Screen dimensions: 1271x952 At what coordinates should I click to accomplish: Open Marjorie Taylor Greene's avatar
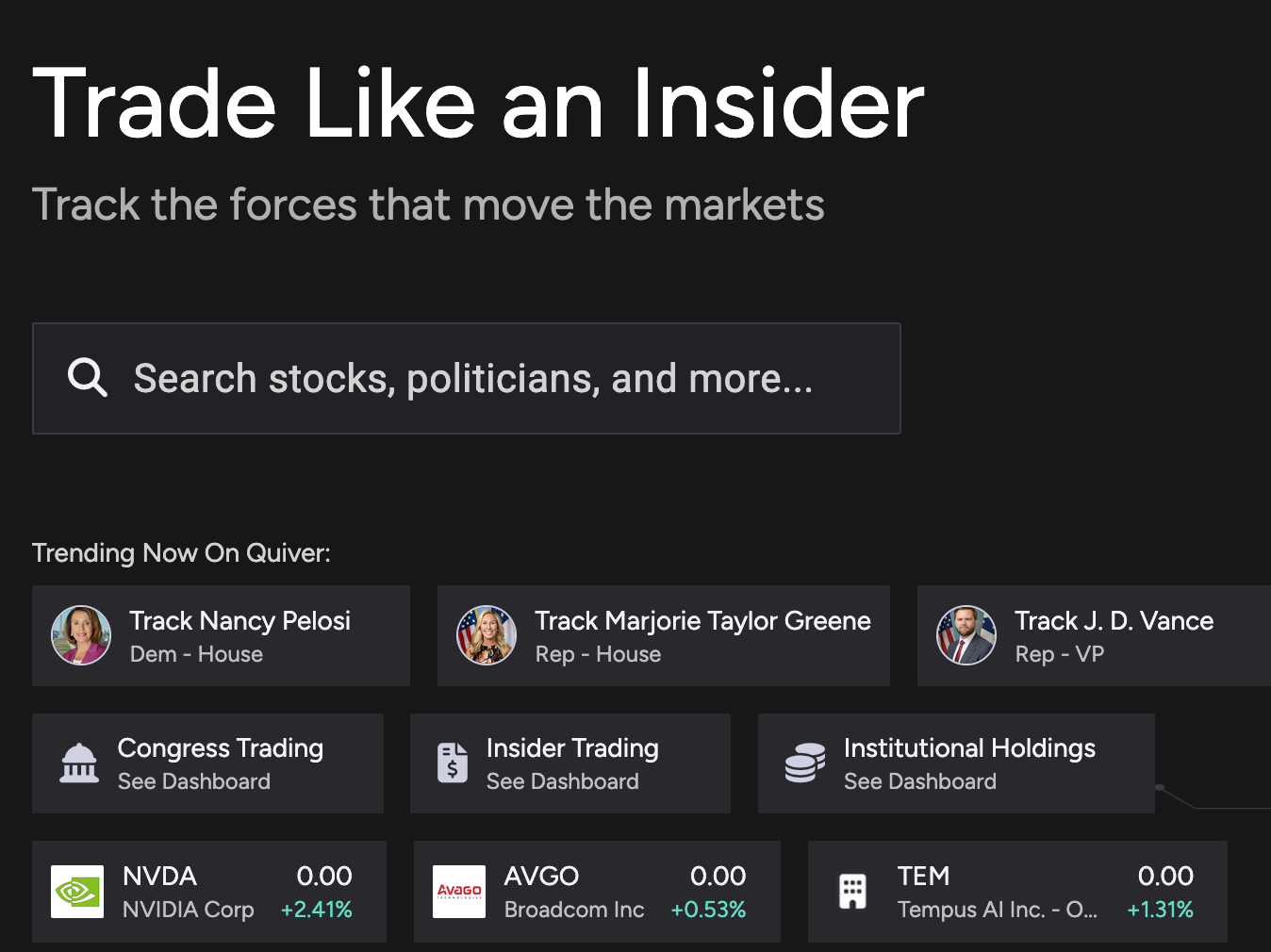click(x=487, y=635)
